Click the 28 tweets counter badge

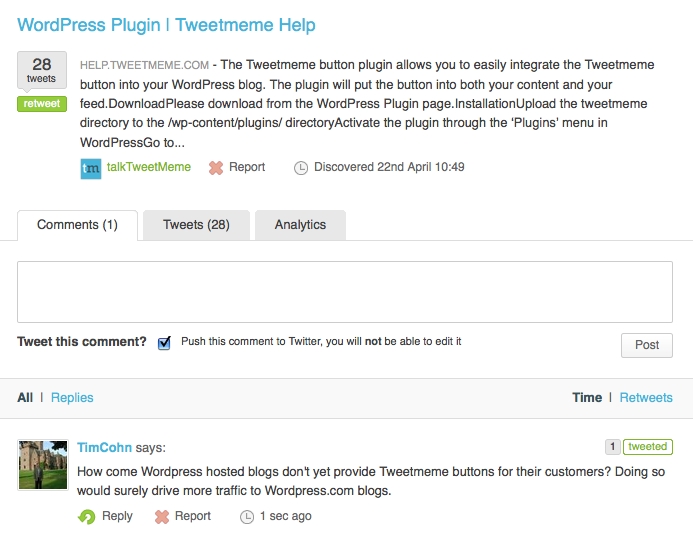click(42, 70)
